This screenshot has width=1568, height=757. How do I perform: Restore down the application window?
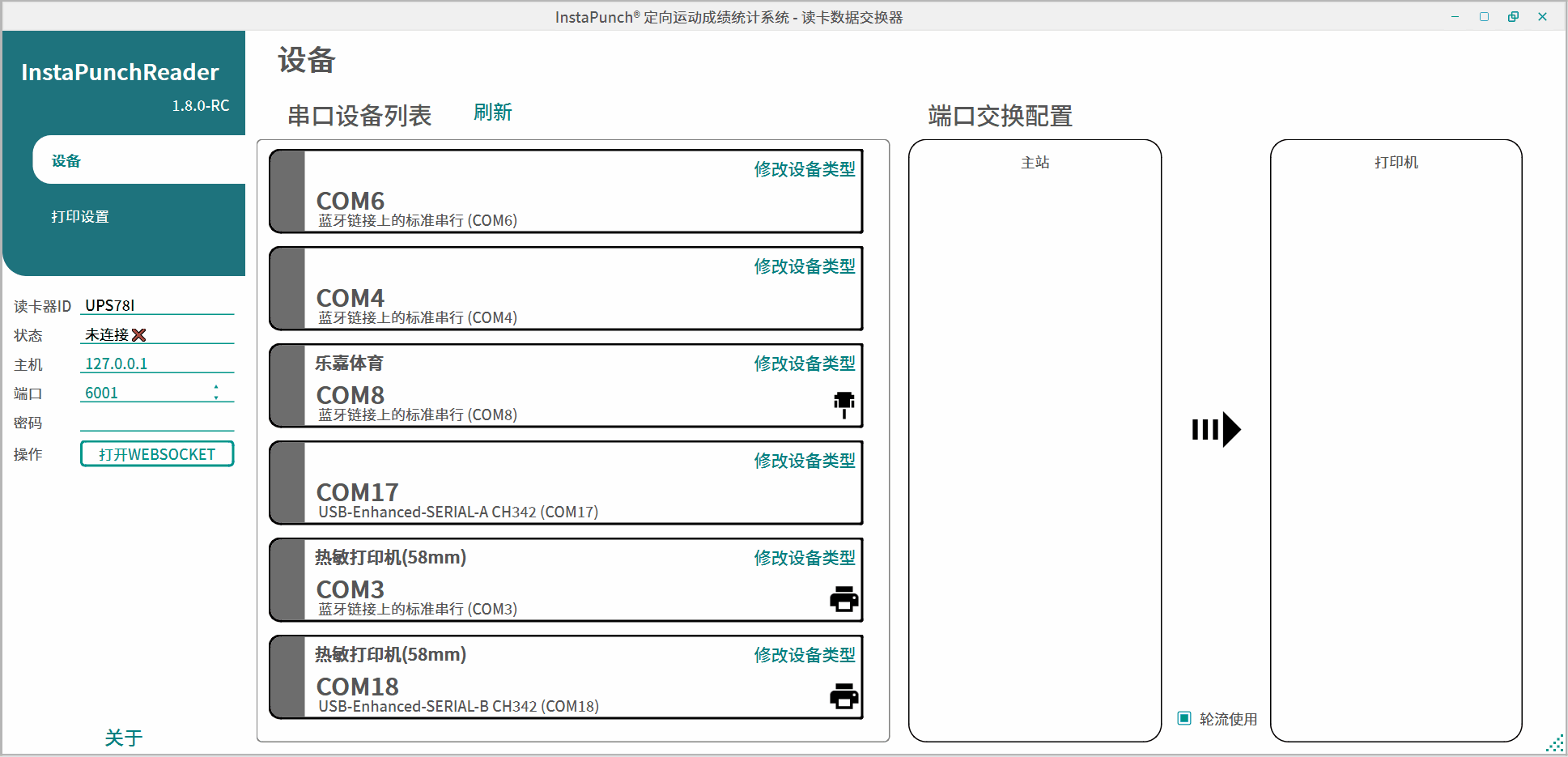coord(1513,17)
